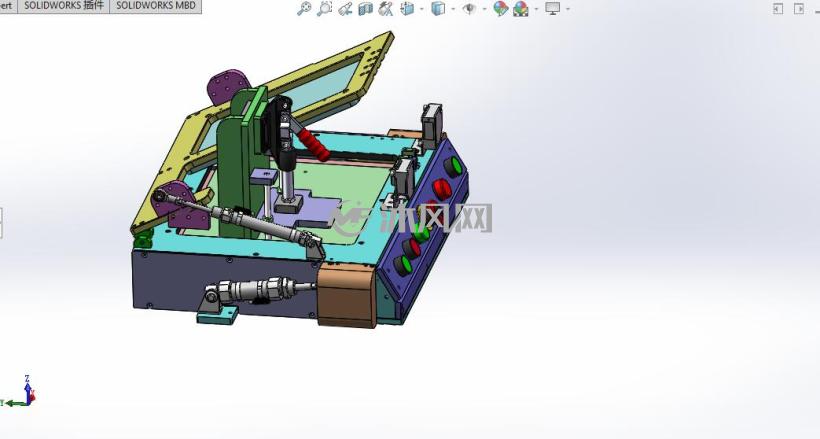Click the Previous View icon
The image size is (820, 439).
345,8
